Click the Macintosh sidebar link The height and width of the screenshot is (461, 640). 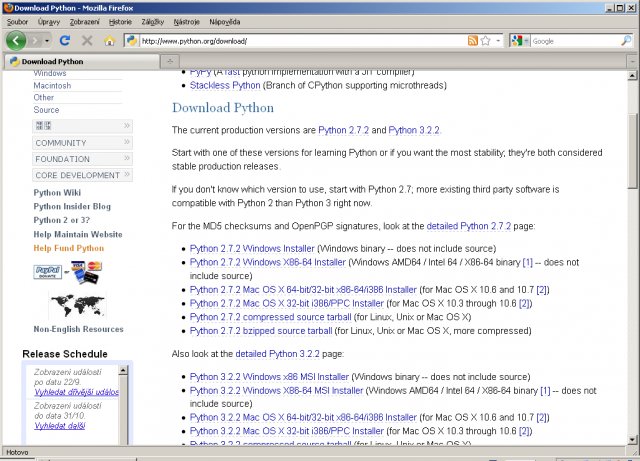click(x=52, y=85)
